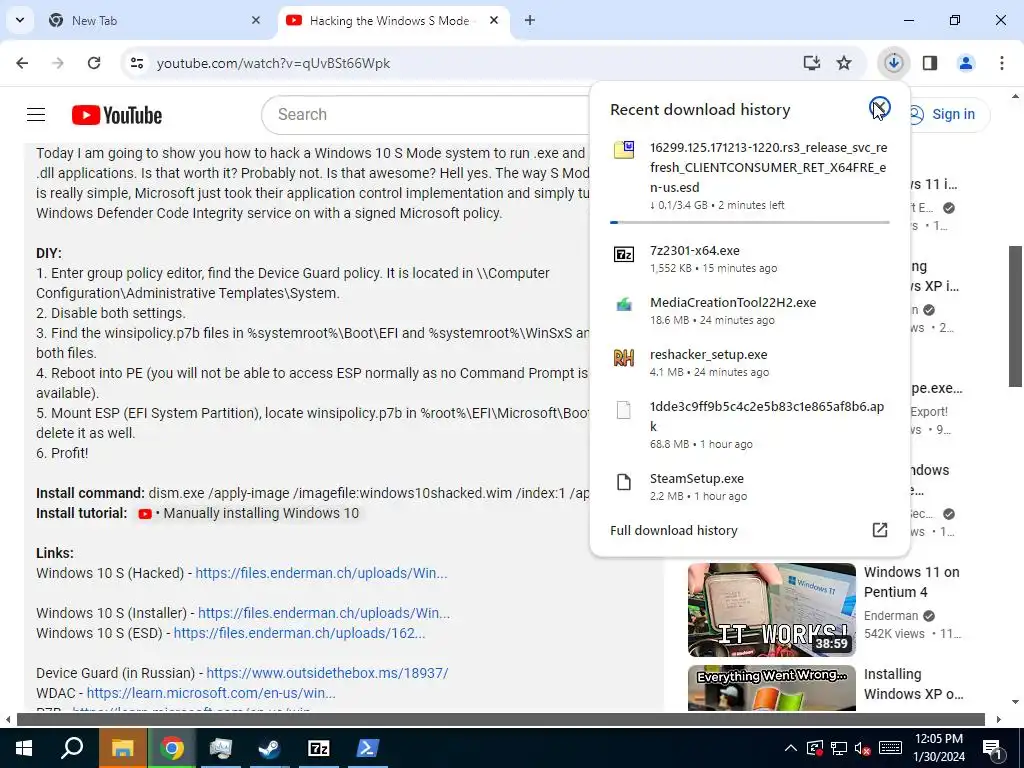Screen dimensions: 1024x768
Task: Open Windows taskbar search
Action: click(72, 748)
